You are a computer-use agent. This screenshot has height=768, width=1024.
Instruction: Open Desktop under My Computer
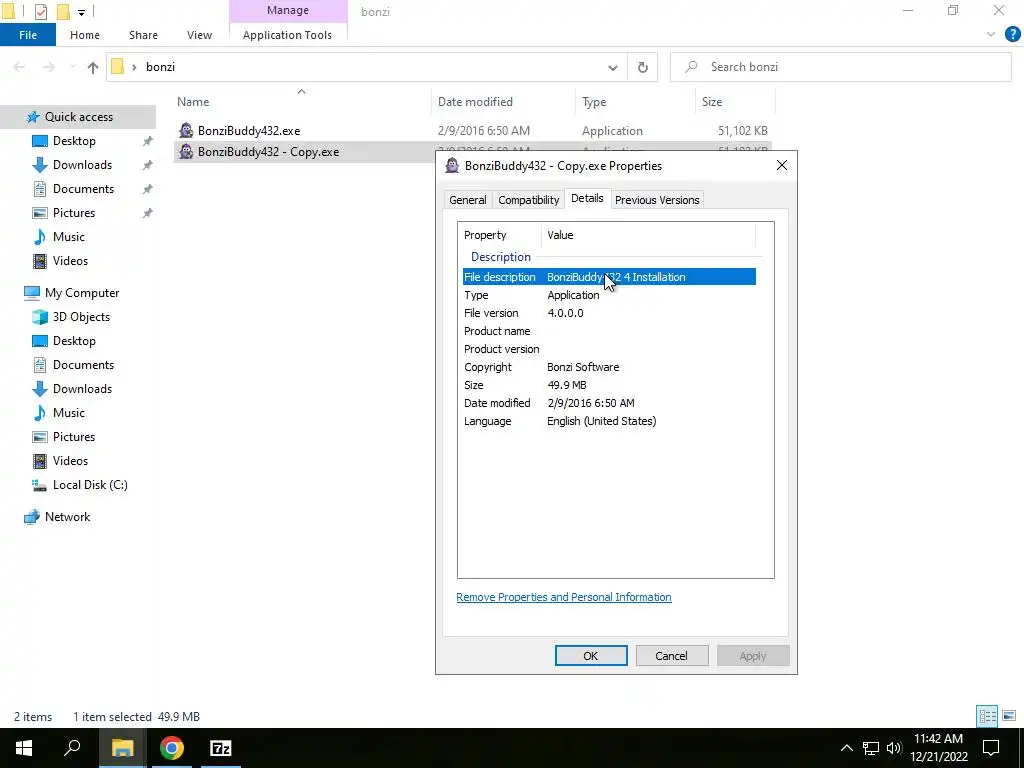point(74,341)
